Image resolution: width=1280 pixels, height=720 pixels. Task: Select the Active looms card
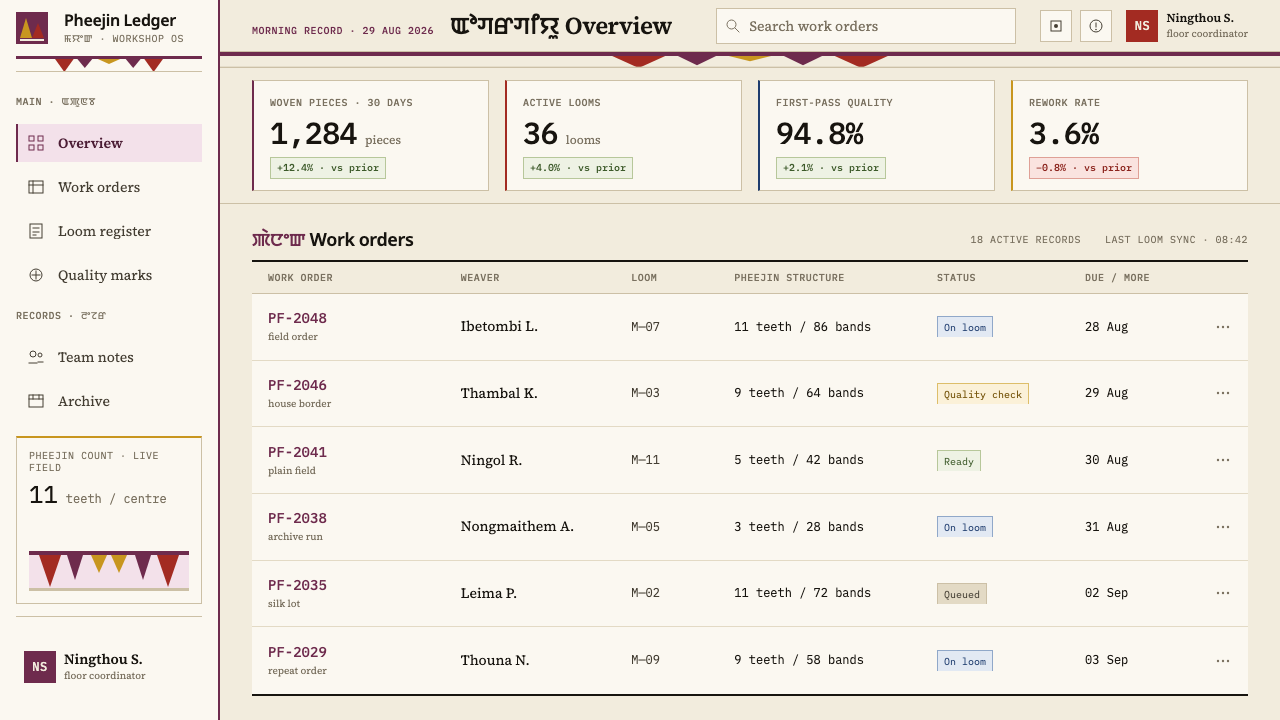coord(623,135)
